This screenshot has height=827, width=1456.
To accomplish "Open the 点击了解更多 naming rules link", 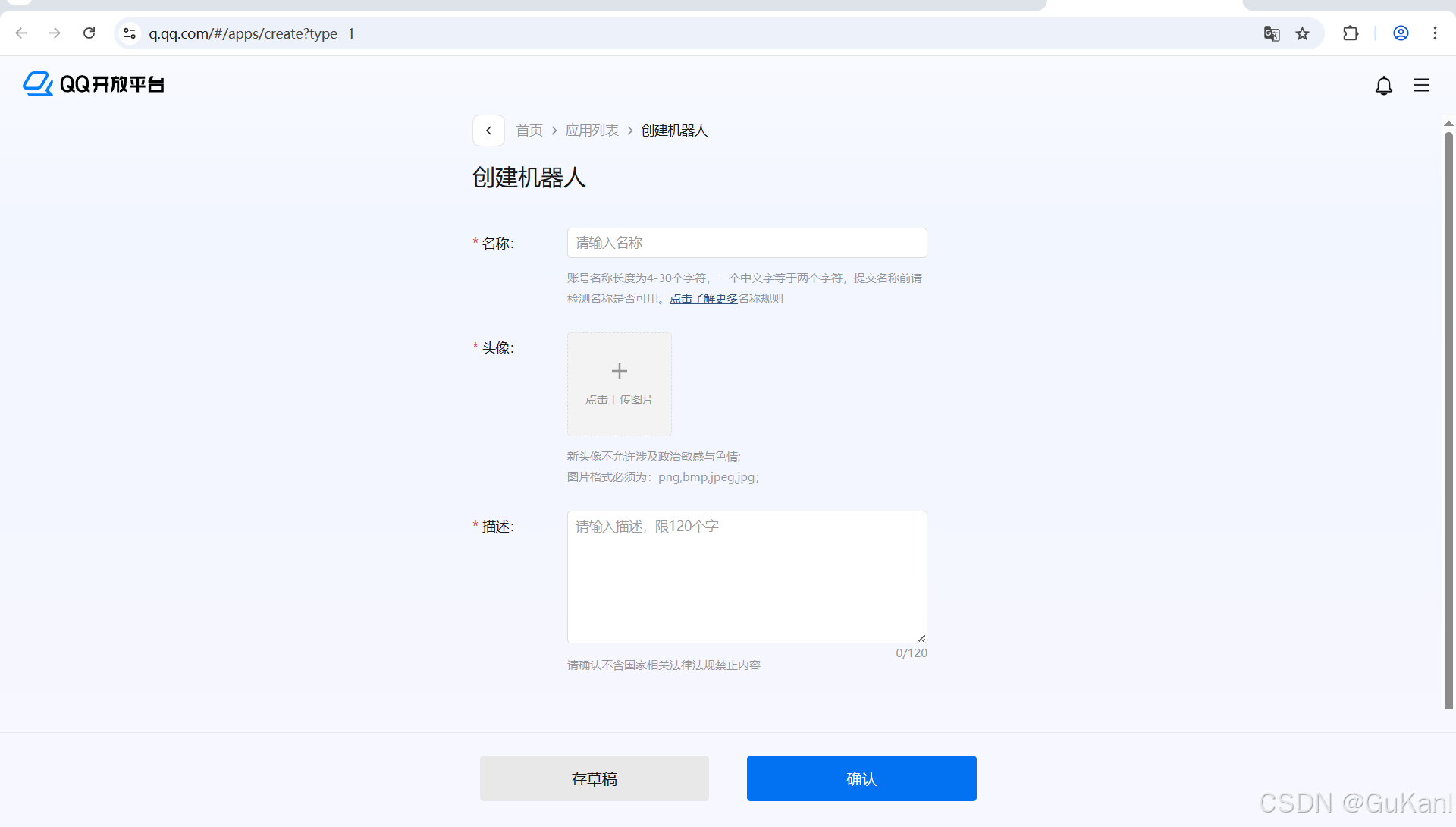I will pyautogui.click(x=703, y=298).
